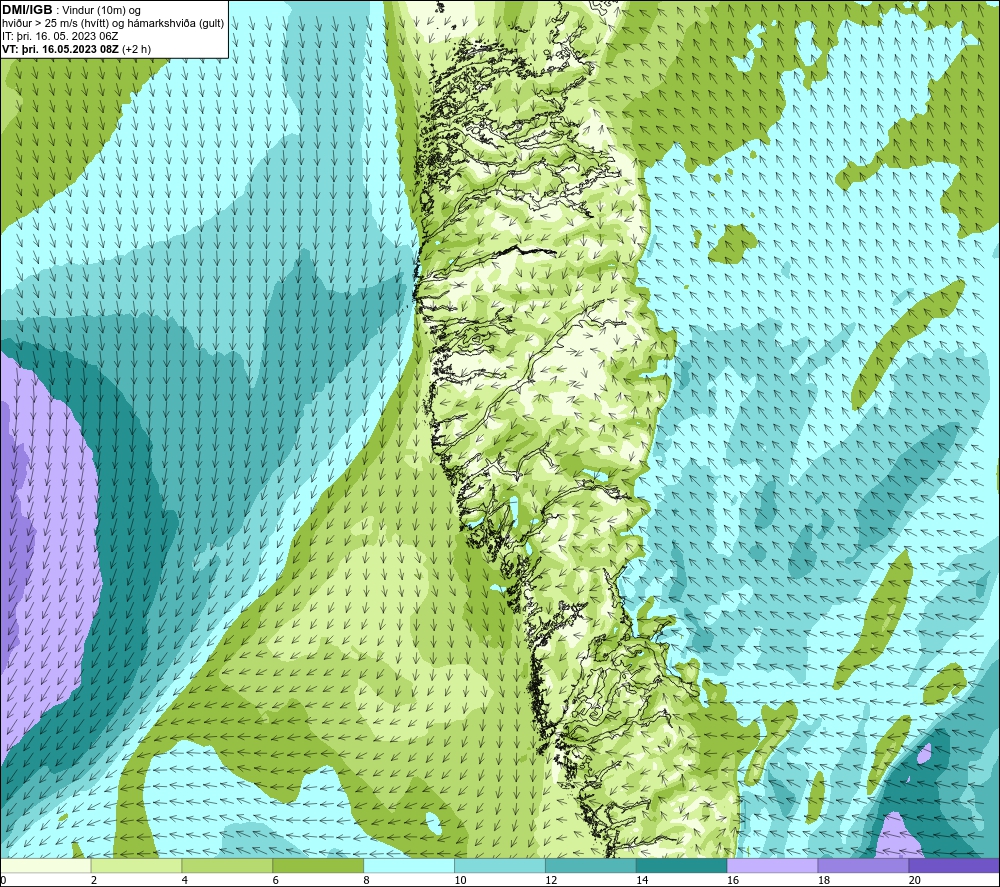Click the 'IT: þri. 16. 05. 2023 06Z' line

[60, 36]
